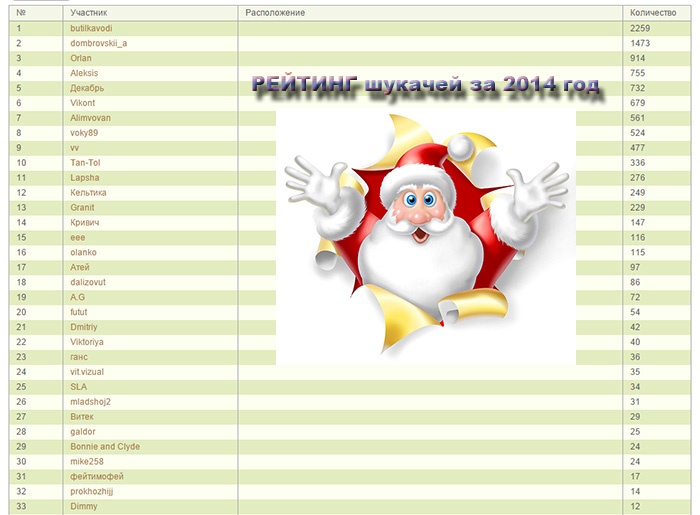The image size is (700, 515).
Task: Open the Кривич profile link
Action: tap(85, 223)
